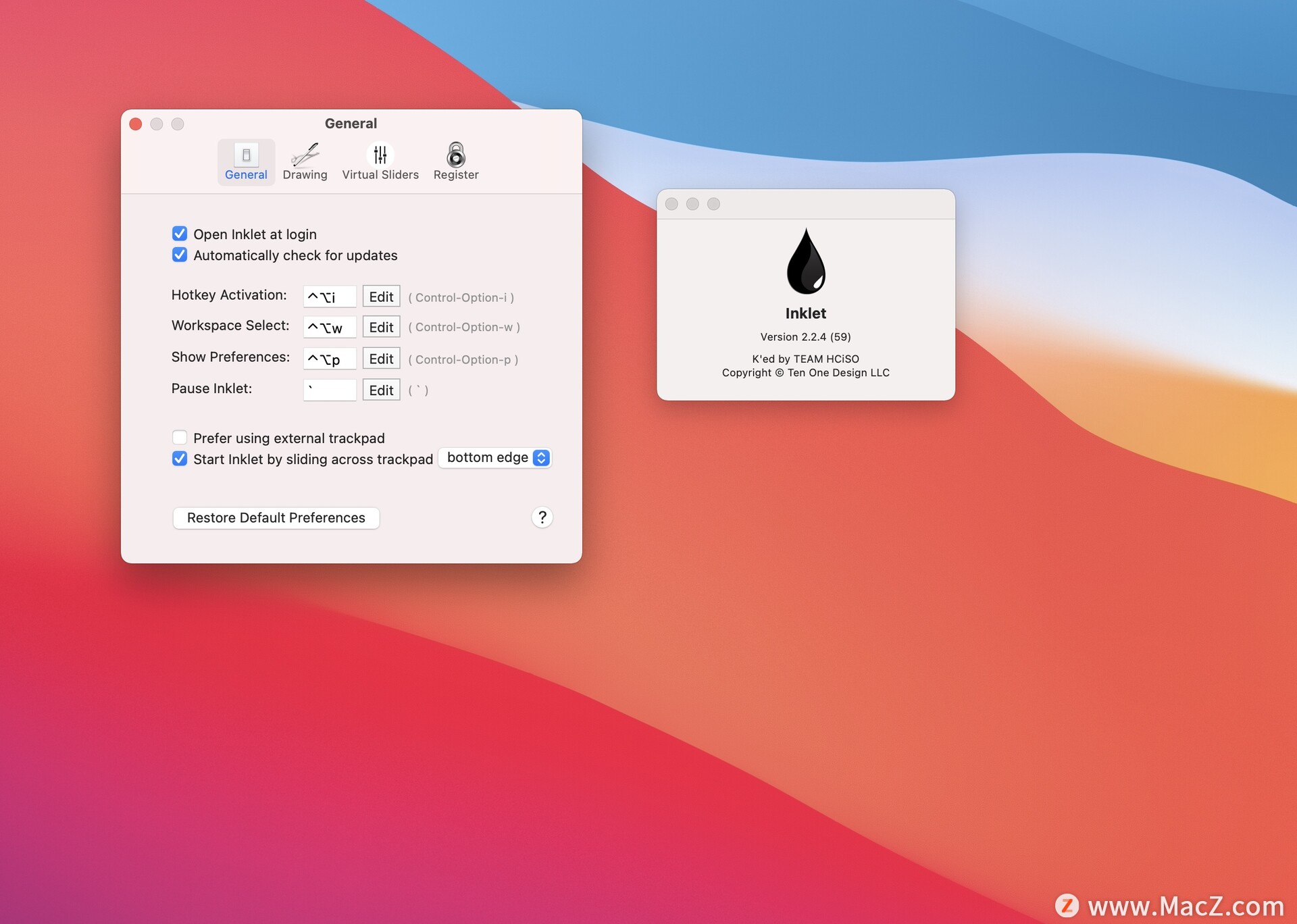Open help with the question mark button

(542, 517)
